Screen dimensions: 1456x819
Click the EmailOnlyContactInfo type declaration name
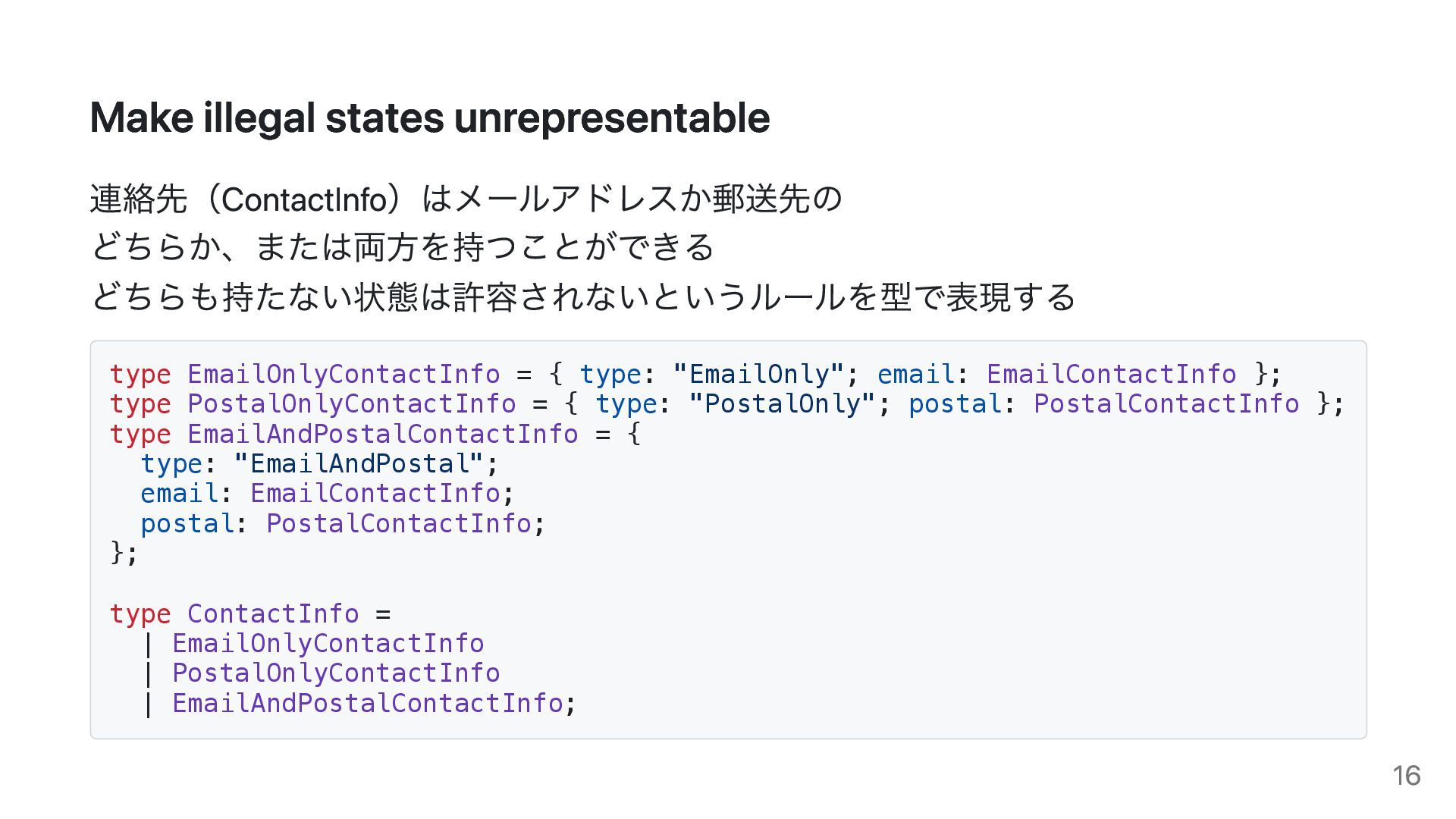point(343,374)
